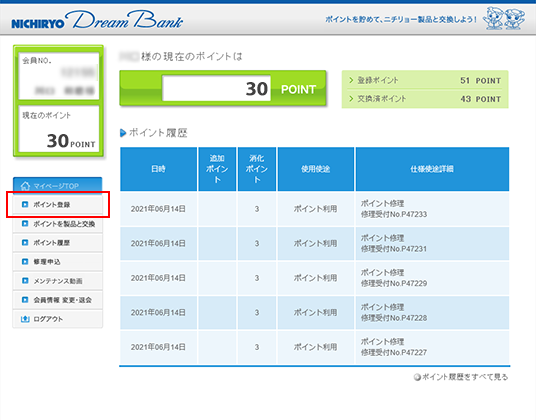Open 会員情報 変更・退会 menu item

click(x=57, y=300)
